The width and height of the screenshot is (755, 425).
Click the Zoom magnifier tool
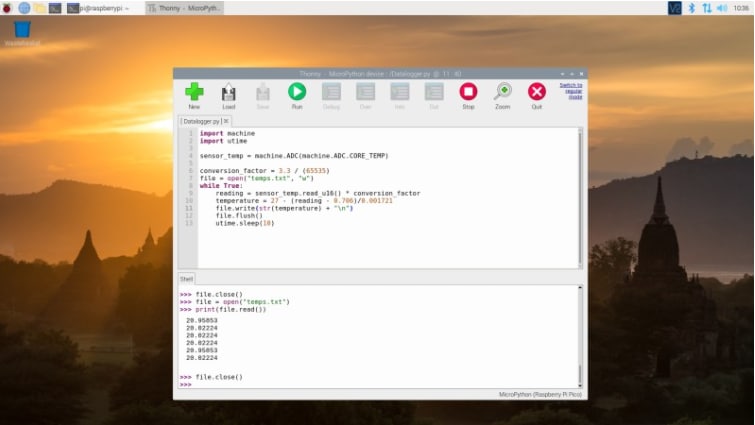(503, 95)
